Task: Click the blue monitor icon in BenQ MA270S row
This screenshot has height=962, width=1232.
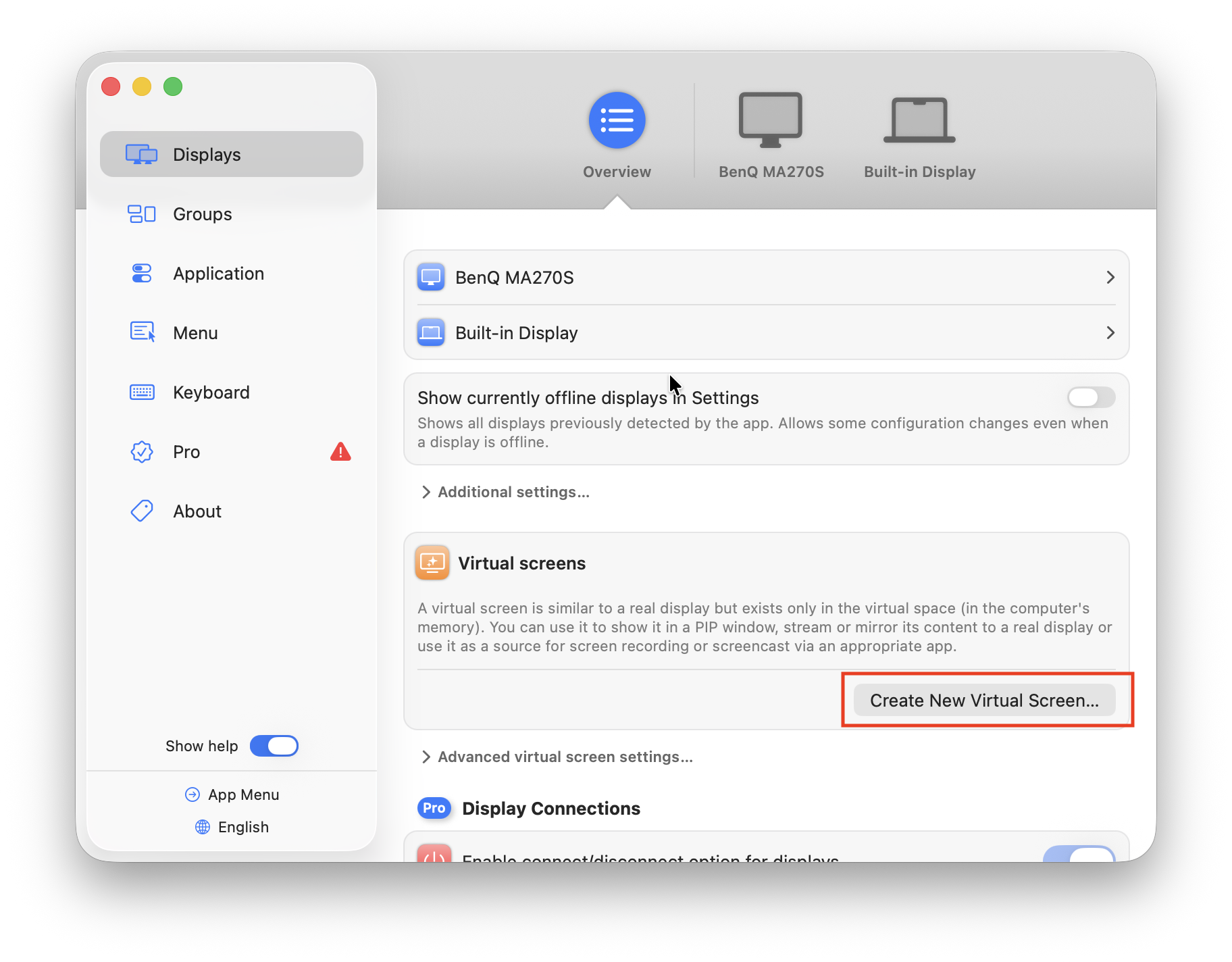Action: click(431, 277)
